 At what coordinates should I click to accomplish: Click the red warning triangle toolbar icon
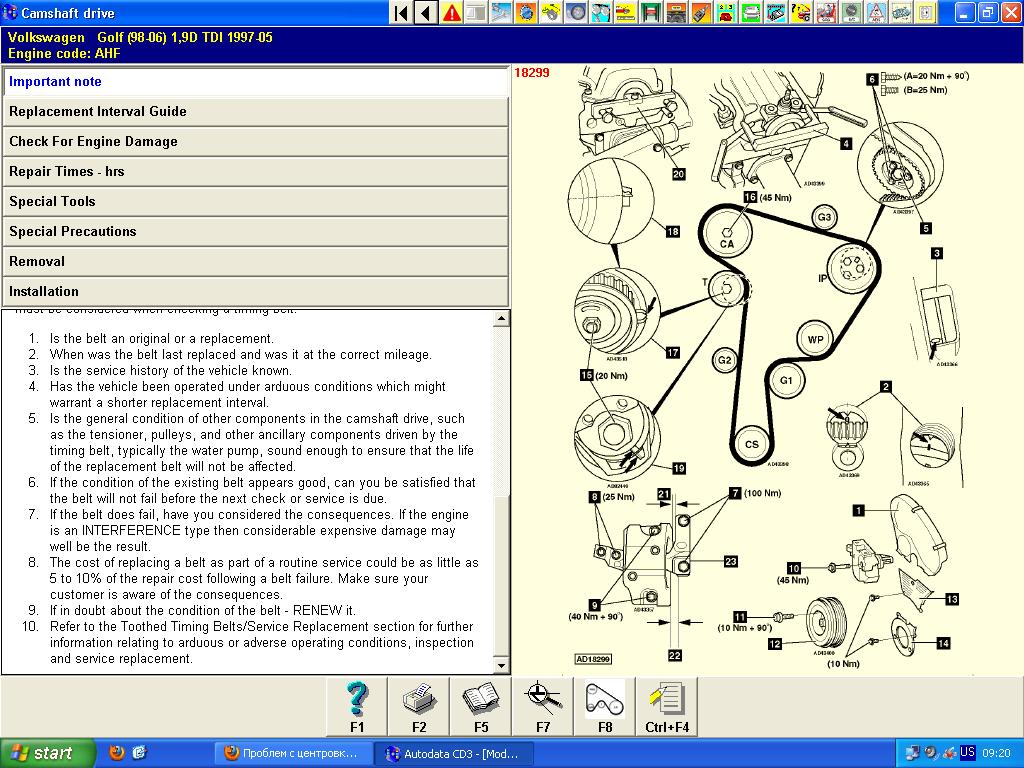click(452, 13)
